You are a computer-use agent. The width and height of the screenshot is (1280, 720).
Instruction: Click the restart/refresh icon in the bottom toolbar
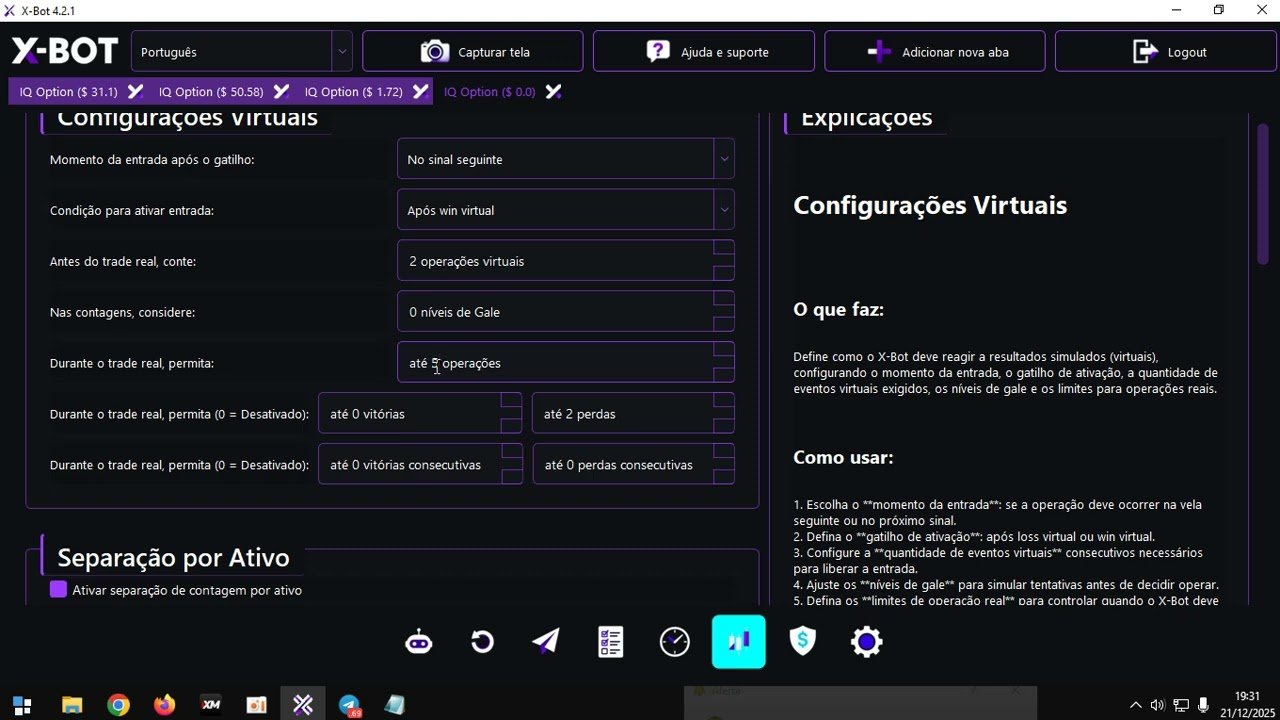tap(482, 641)
